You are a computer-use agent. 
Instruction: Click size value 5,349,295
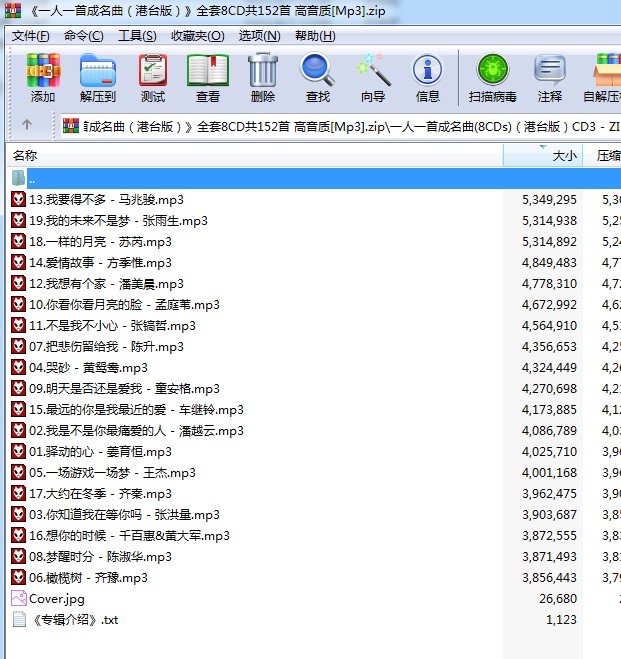(x=549, y=200)
